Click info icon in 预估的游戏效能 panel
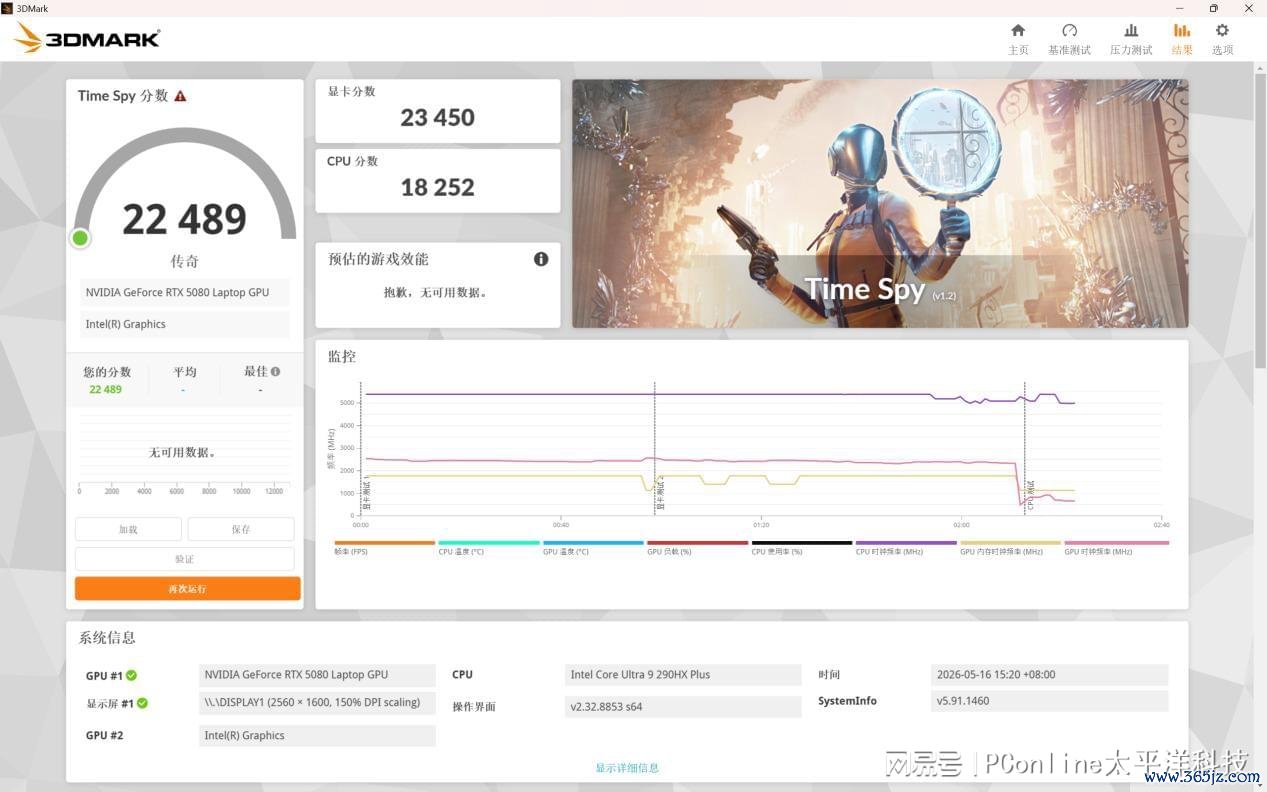The height and width of the screenshot is (792, 1267). point(541,259)
